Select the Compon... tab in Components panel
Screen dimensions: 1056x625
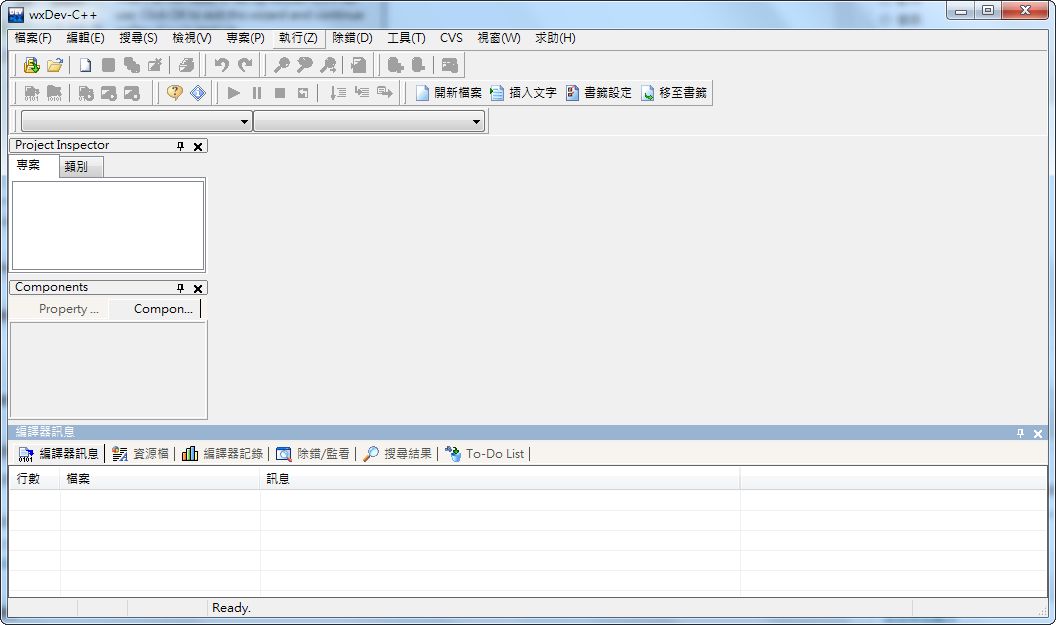(x=154, y=309)
